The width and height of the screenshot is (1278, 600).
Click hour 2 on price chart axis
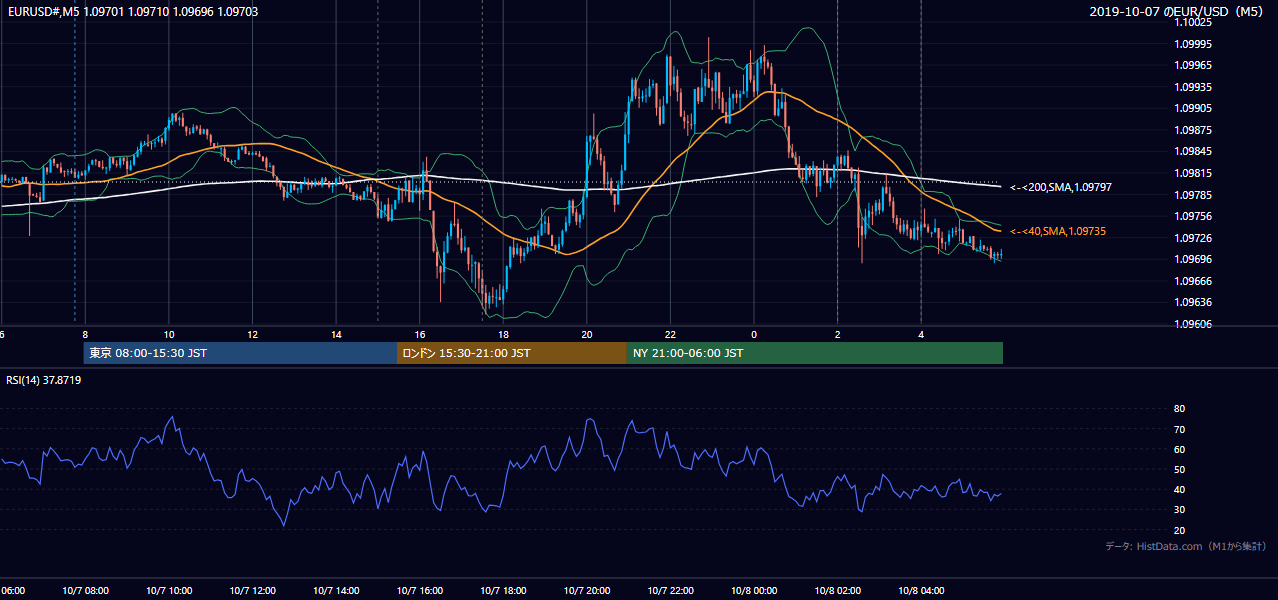tap(838, 334)
